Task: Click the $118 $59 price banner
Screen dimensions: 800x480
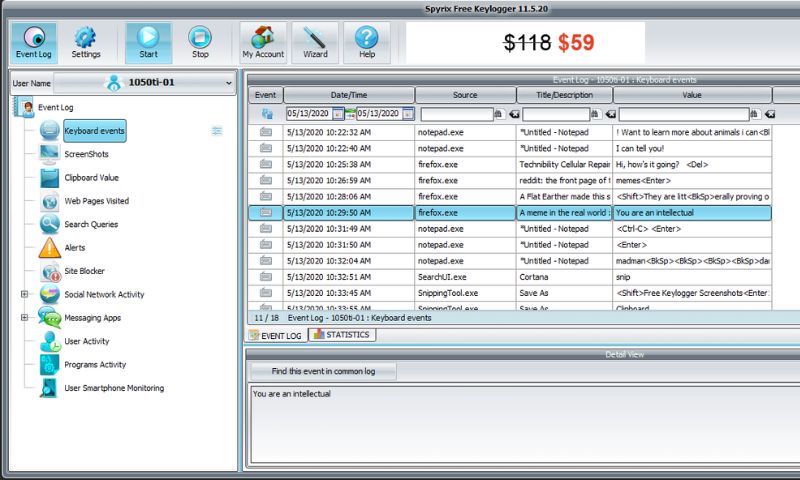Action: tap(526, 43)
